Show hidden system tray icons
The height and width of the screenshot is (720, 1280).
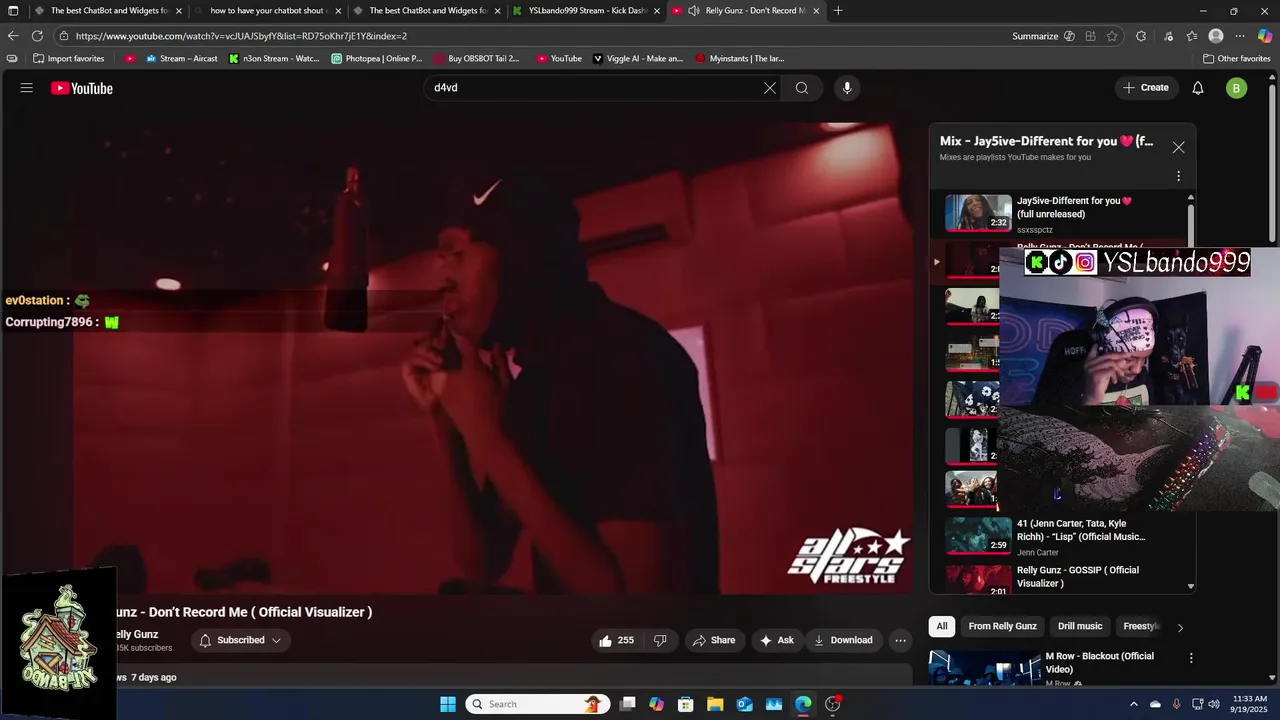pyautogui.click(x=1134, y=704)
